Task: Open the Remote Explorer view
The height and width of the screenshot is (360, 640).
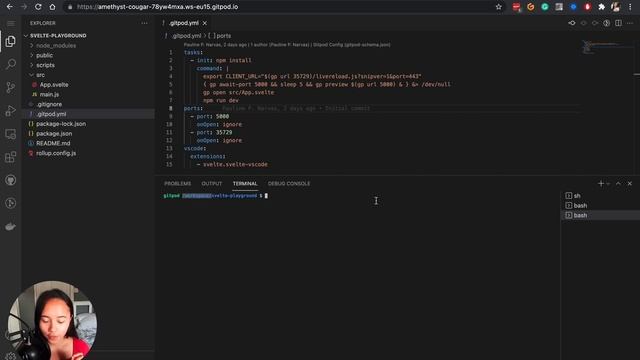Action: tap(11, 134)
